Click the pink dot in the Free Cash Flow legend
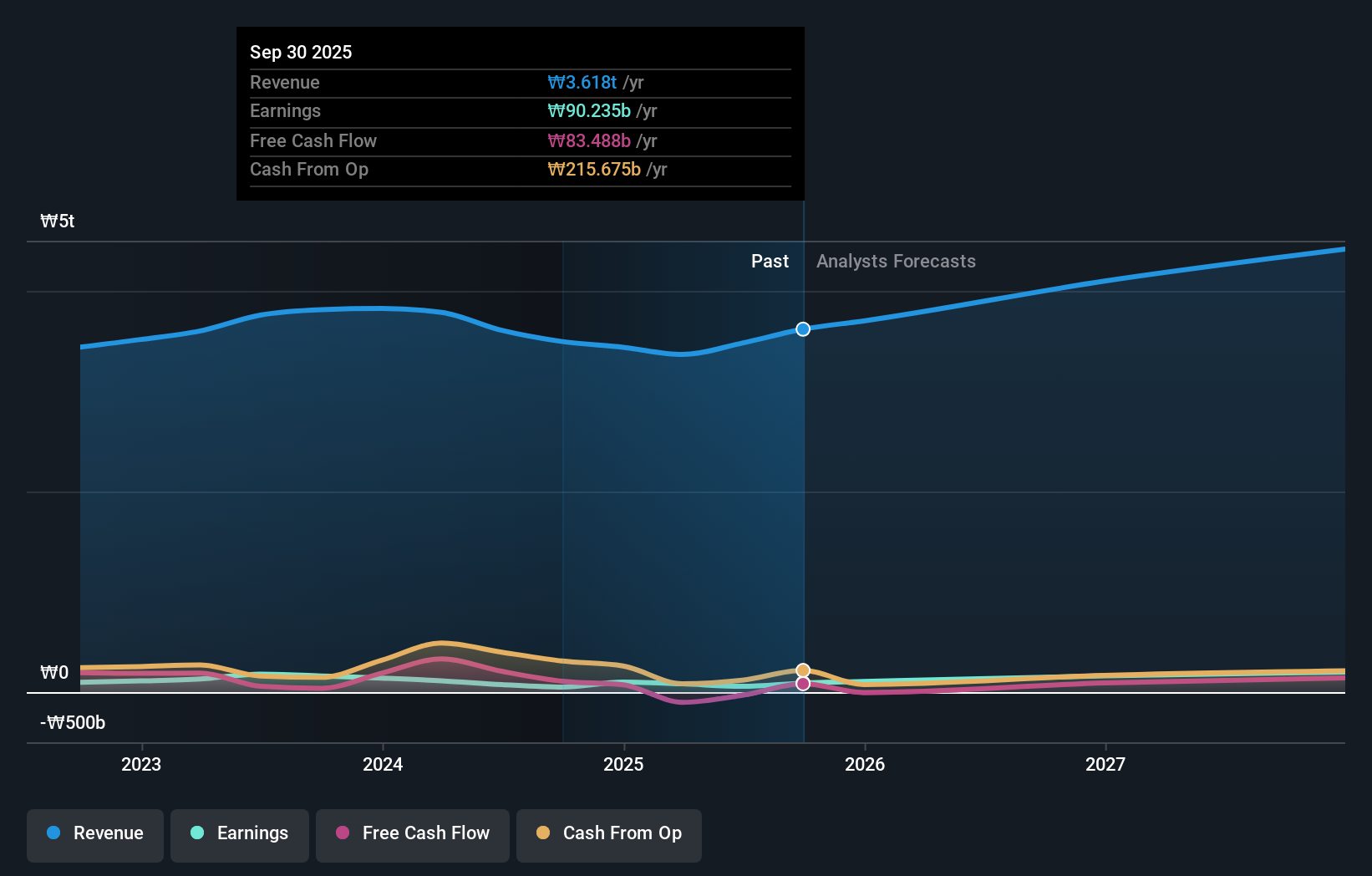The width and height of the screenshot is (1372, 876). coord(343,833)
